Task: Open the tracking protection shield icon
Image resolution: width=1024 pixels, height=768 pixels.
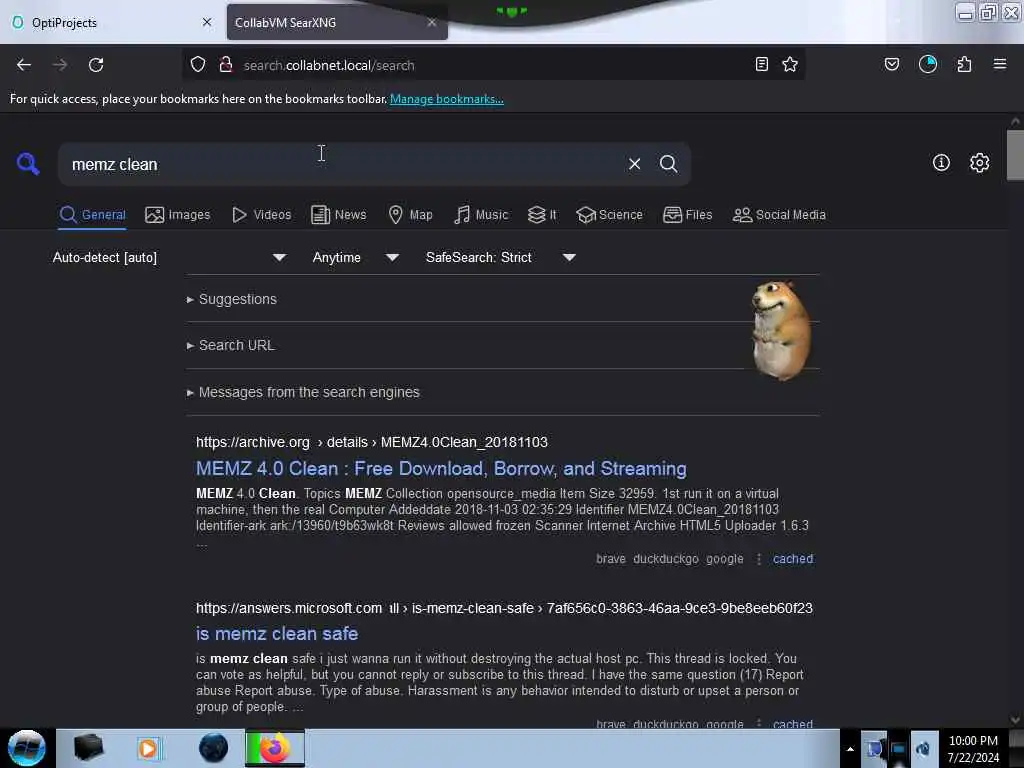Action: pos(198,65)
